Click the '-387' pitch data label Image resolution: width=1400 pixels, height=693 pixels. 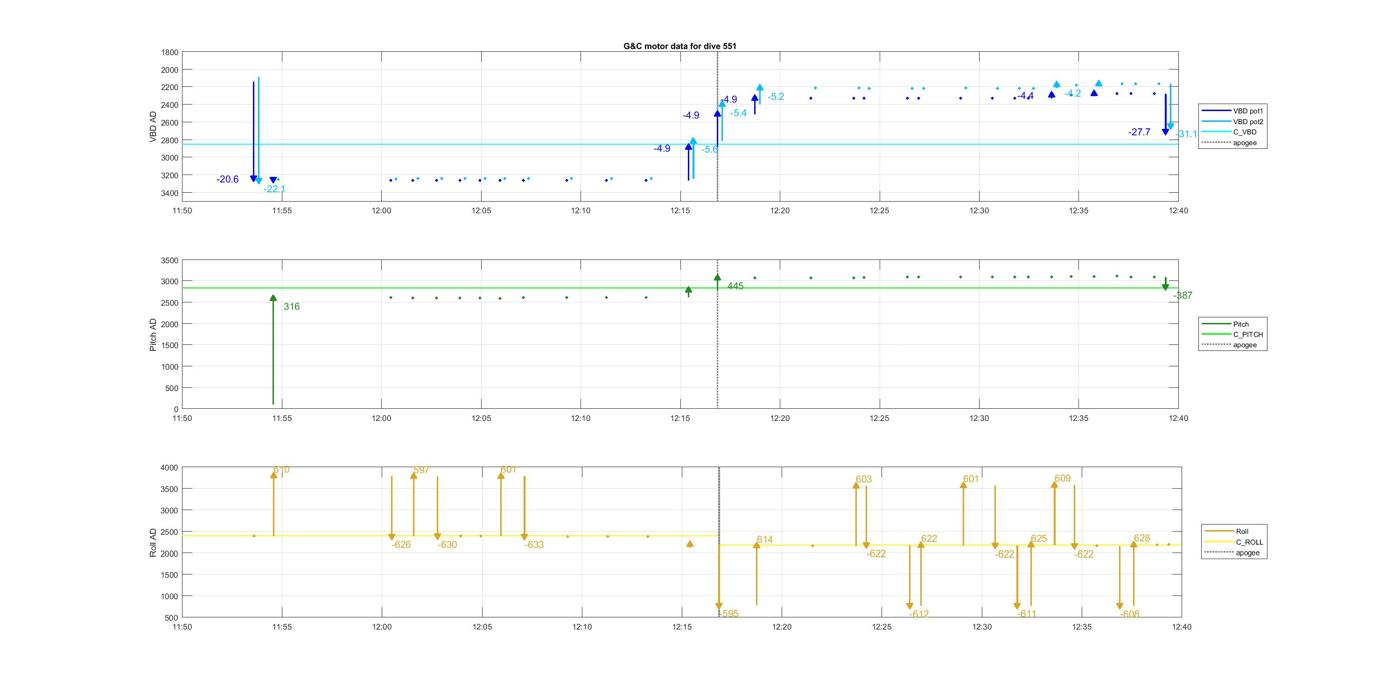point(1183,296)
